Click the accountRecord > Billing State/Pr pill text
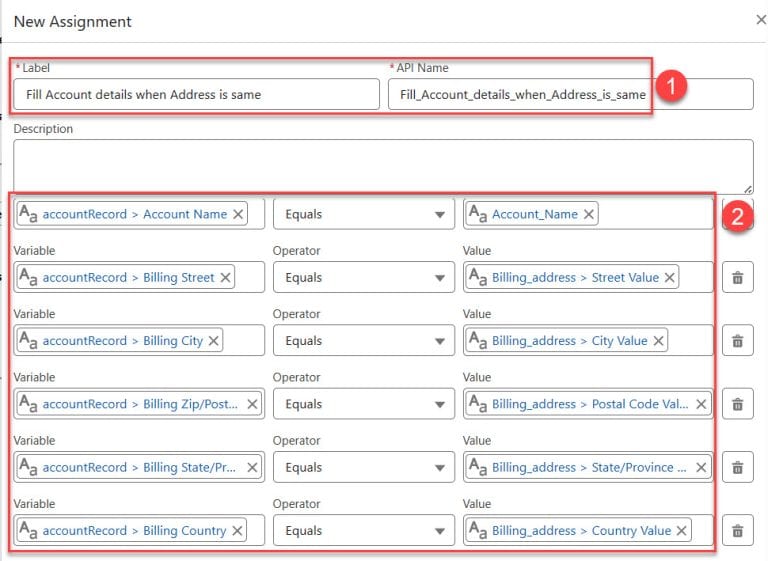Viewport: 768px width, 561px height. point(139,467)
